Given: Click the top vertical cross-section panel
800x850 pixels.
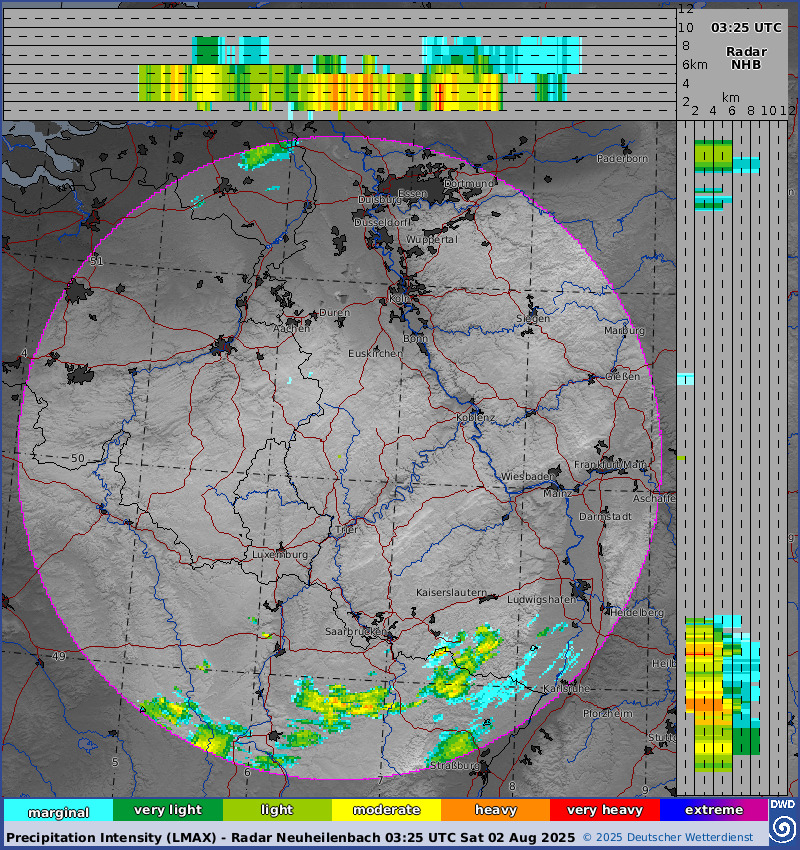Looking at the screenshot, I should coord(340,65).
